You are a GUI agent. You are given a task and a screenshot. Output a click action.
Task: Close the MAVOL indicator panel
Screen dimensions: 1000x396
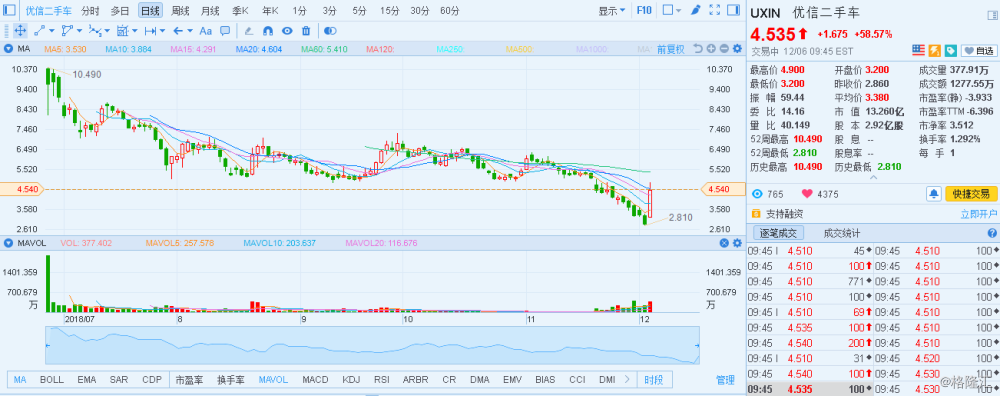click(724, 243)
